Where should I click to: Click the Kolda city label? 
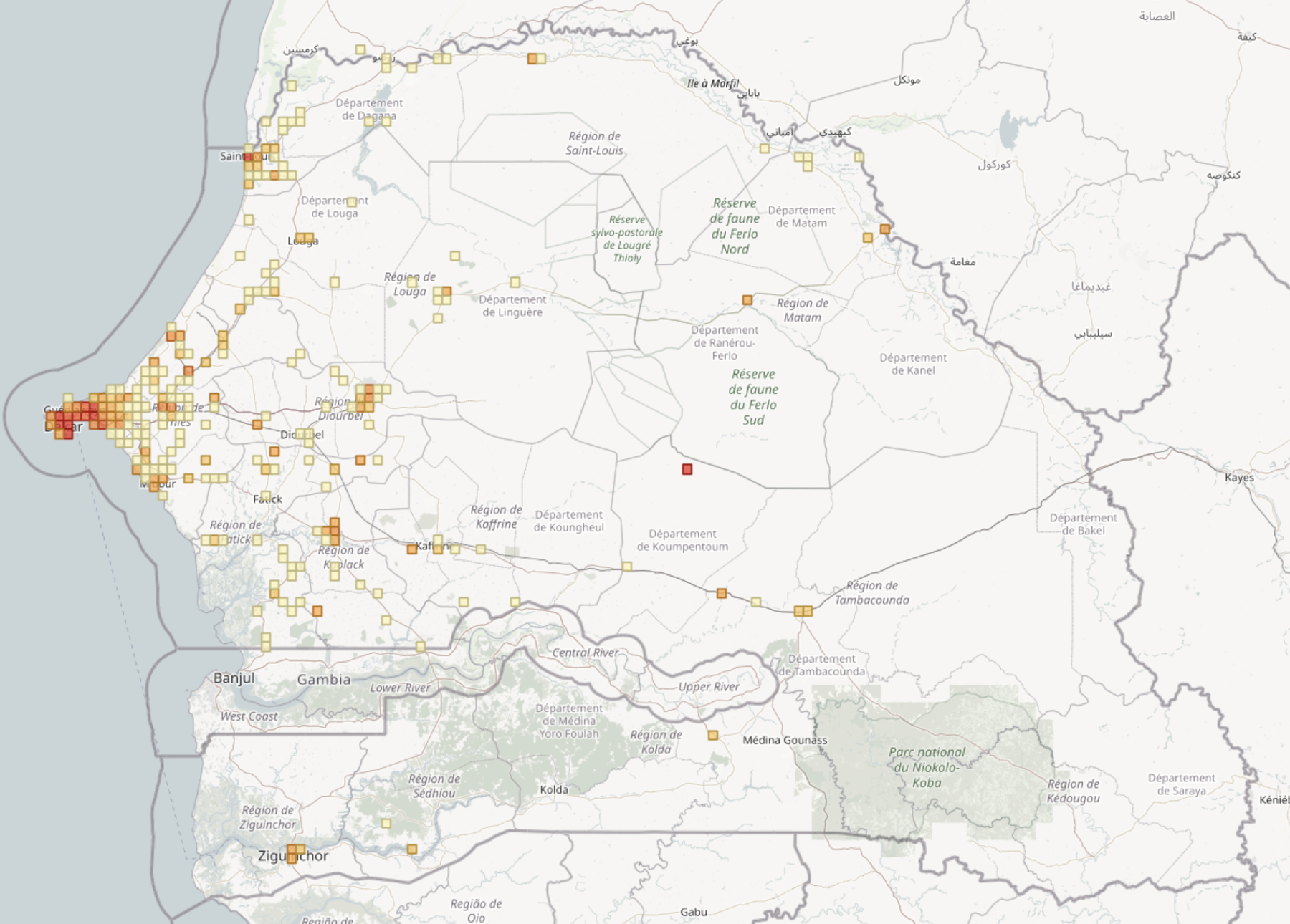click(x=555, y=789)
